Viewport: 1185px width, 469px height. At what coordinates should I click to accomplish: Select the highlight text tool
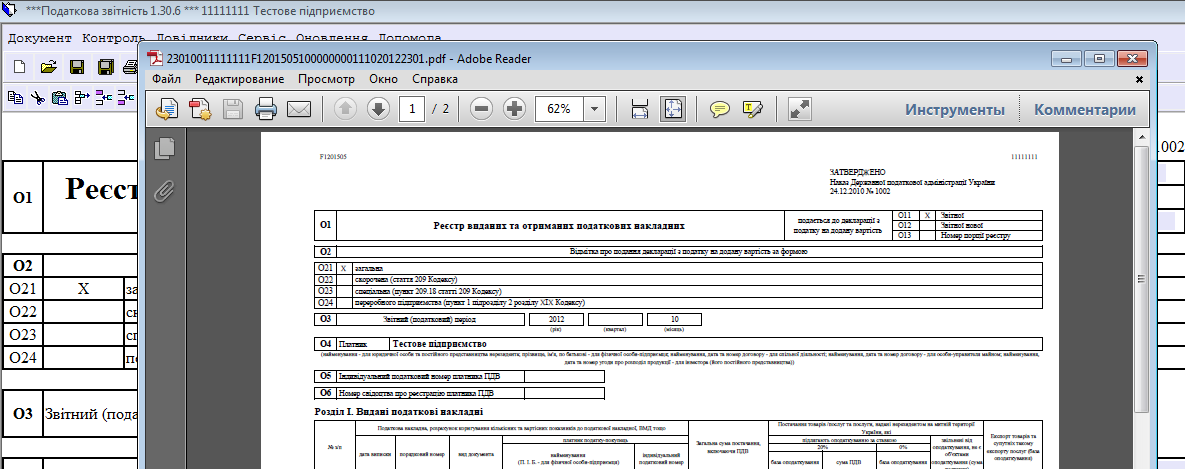point(753,109)
